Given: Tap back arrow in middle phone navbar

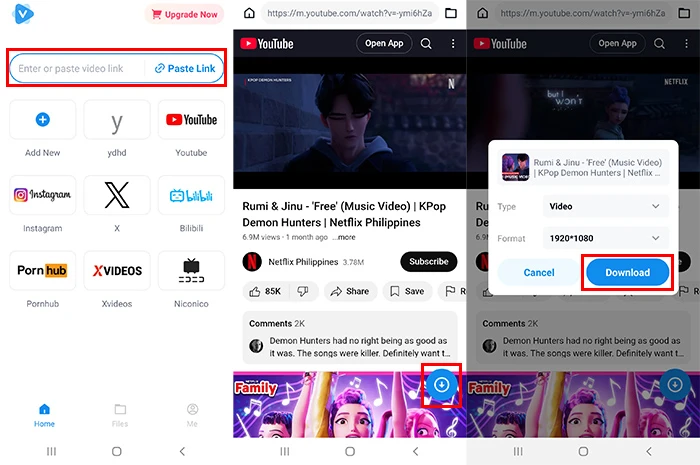Looking at the screenshot, I should pos(416,451).
